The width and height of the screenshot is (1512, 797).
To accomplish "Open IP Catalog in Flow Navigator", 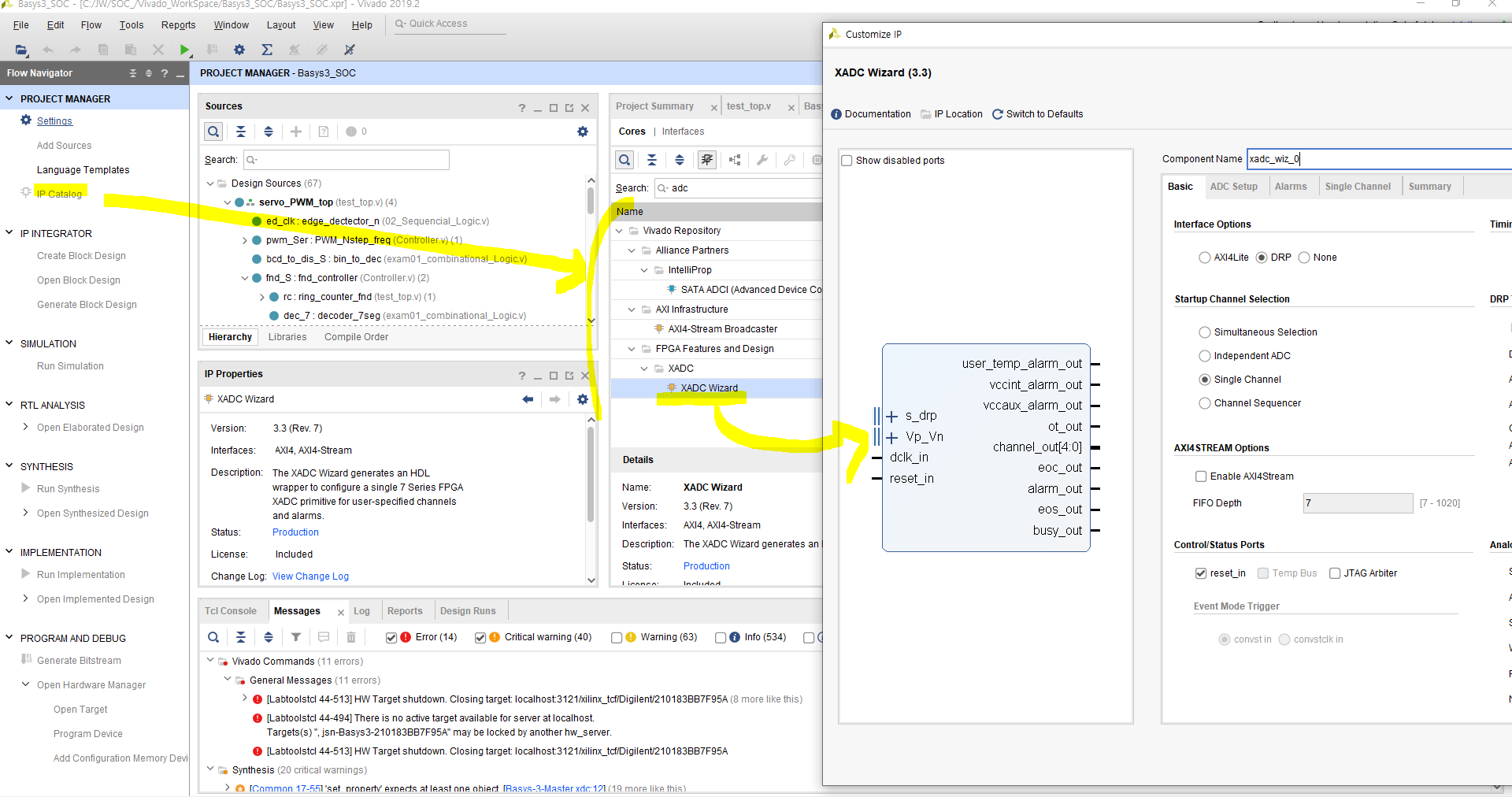I will click(59, 194).
